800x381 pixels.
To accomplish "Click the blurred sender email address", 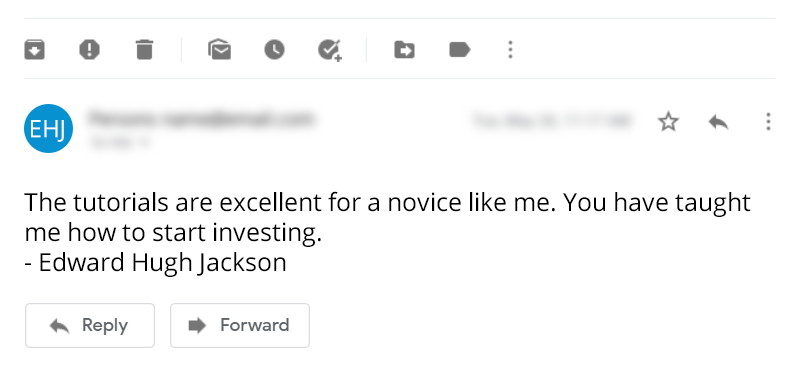I will click(201, 119).
